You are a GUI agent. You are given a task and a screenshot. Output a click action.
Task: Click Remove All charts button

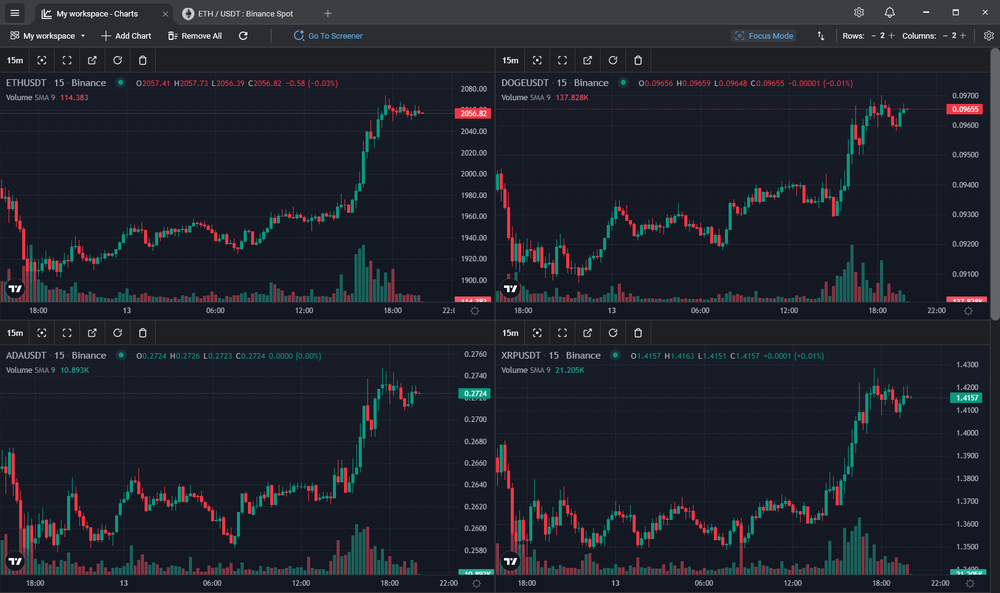click(x=195, y=36)
